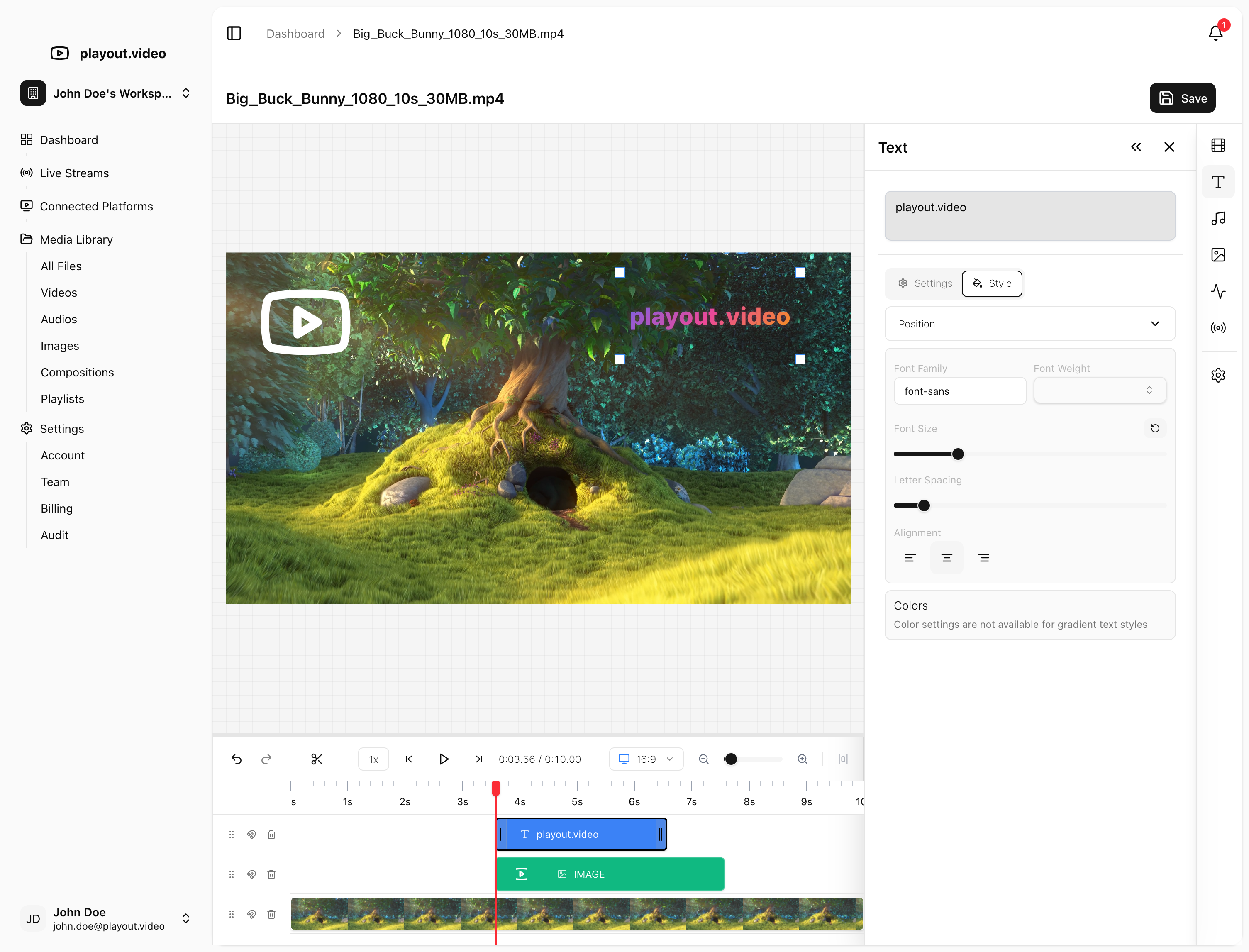Select center text alignment
The height and width of the screenshot is (952, 1249).
tap(947, 558)
